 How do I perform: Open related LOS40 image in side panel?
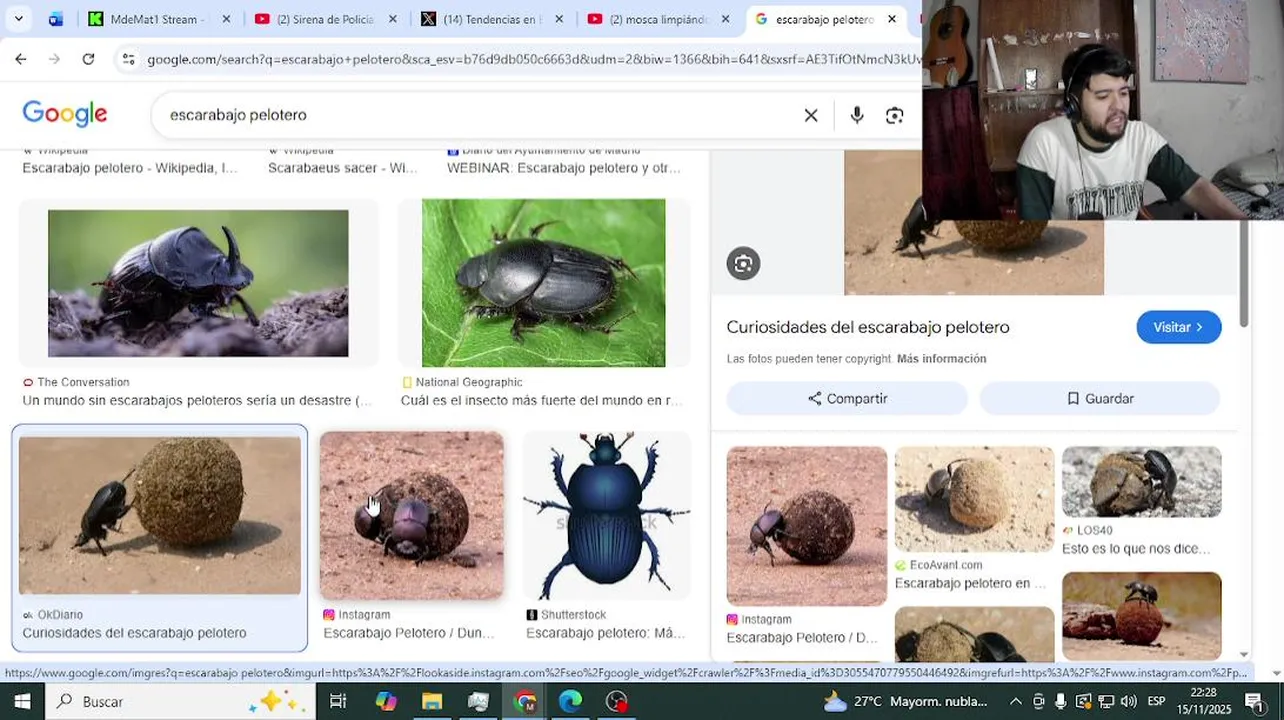1141,482
